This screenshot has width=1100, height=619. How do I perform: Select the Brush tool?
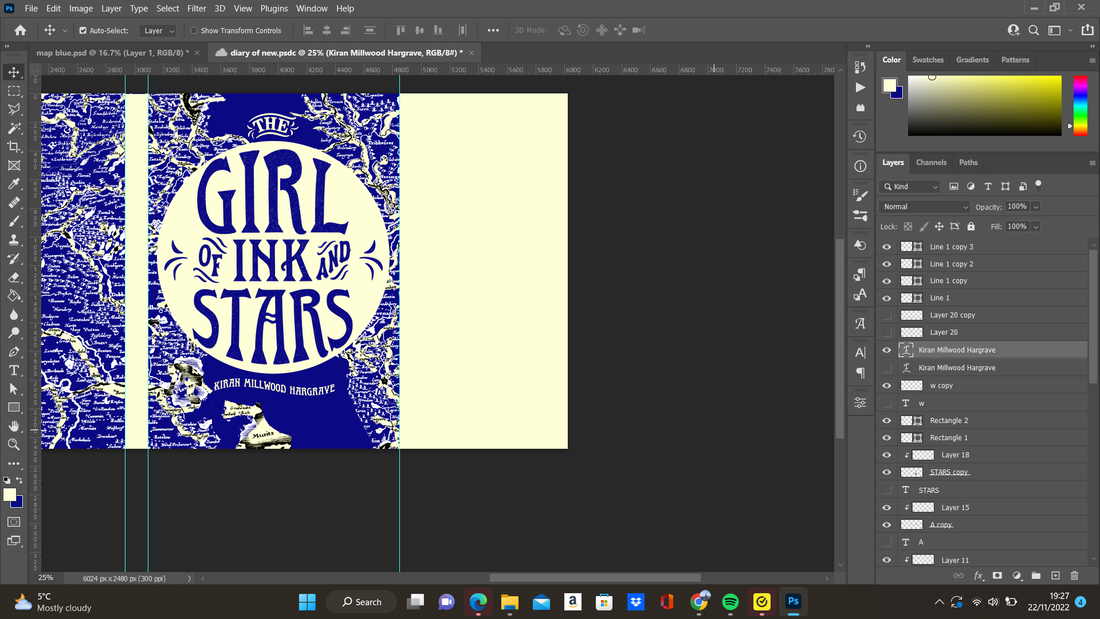[x=13, y=221]
